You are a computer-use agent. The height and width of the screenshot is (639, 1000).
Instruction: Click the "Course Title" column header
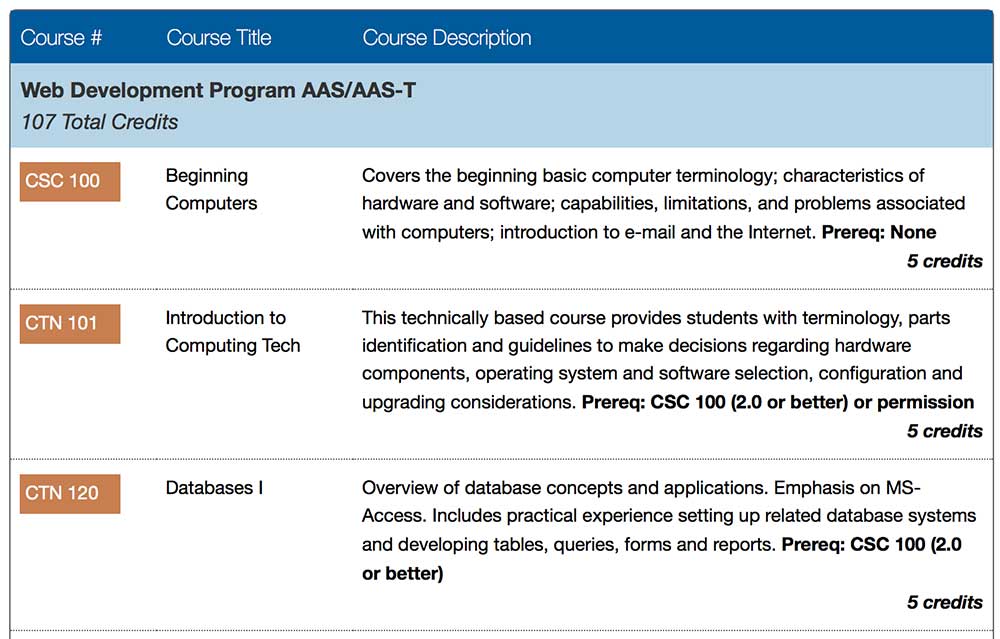pos(218,38)
